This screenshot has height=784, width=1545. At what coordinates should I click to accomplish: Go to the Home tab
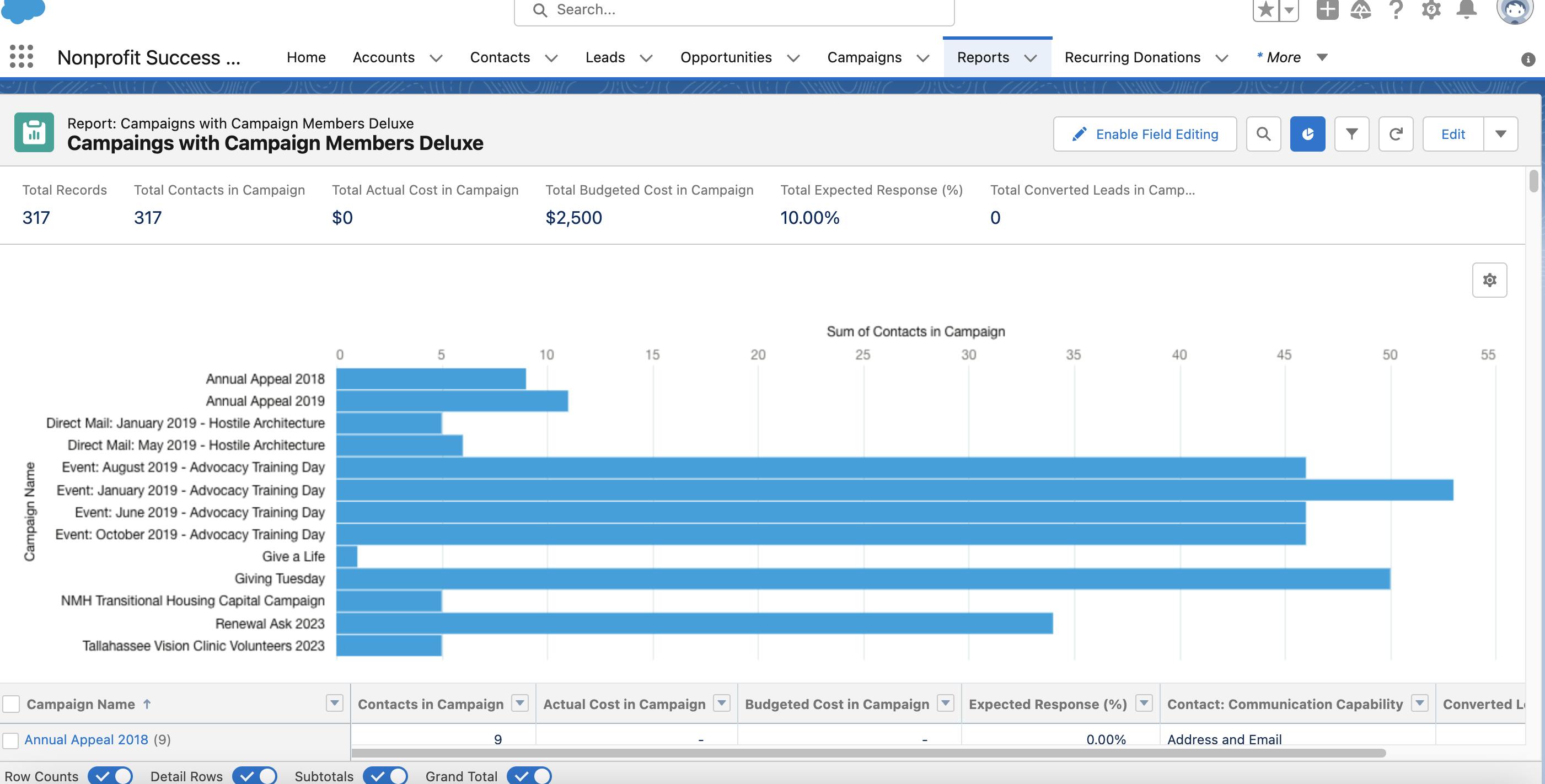pos(306,57)
